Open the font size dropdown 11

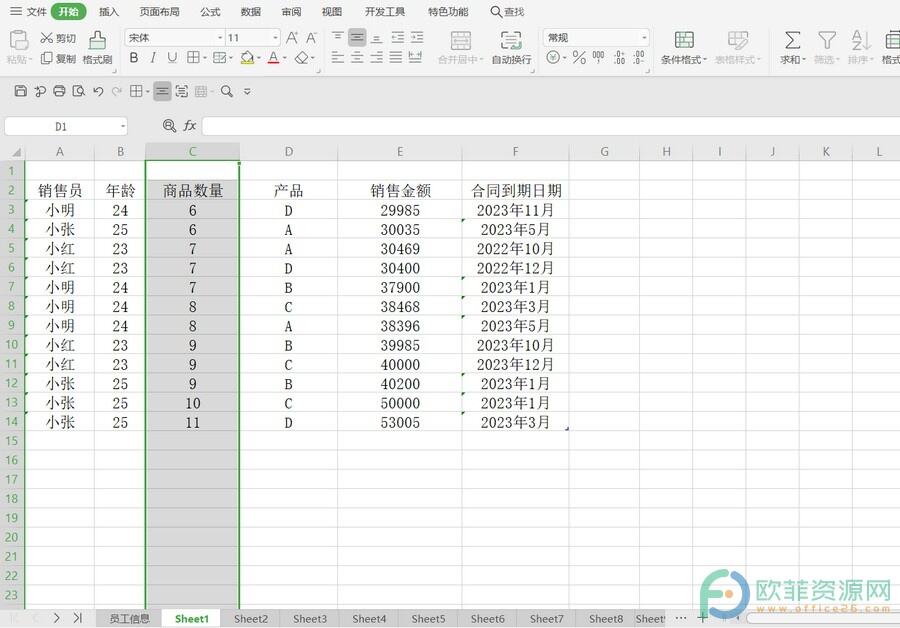click(276, 38)
